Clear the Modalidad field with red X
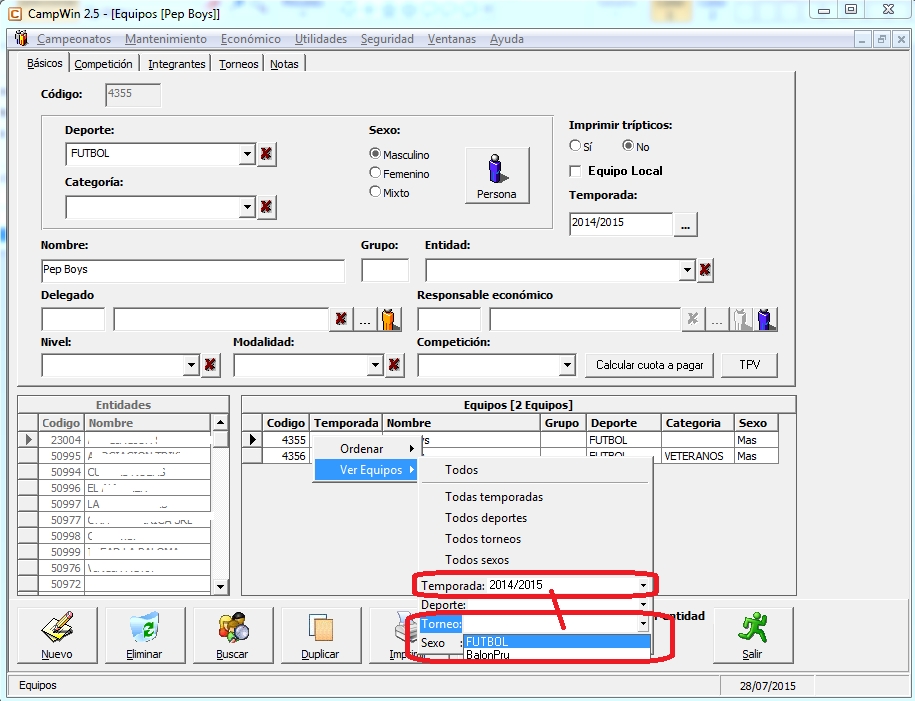This screenshot has height=701, width=915. point(394,365)
